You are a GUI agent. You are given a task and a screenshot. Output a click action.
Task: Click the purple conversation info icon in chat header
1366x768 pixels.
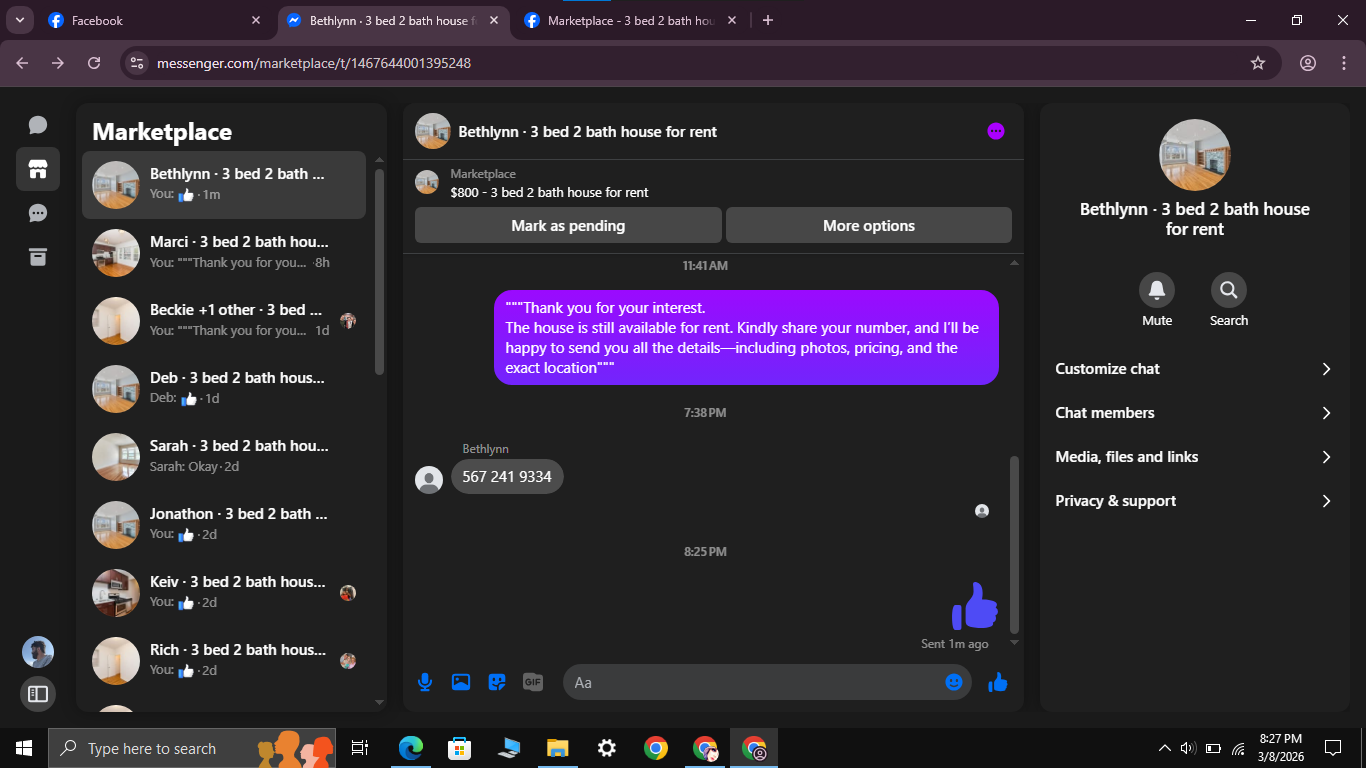995,131
